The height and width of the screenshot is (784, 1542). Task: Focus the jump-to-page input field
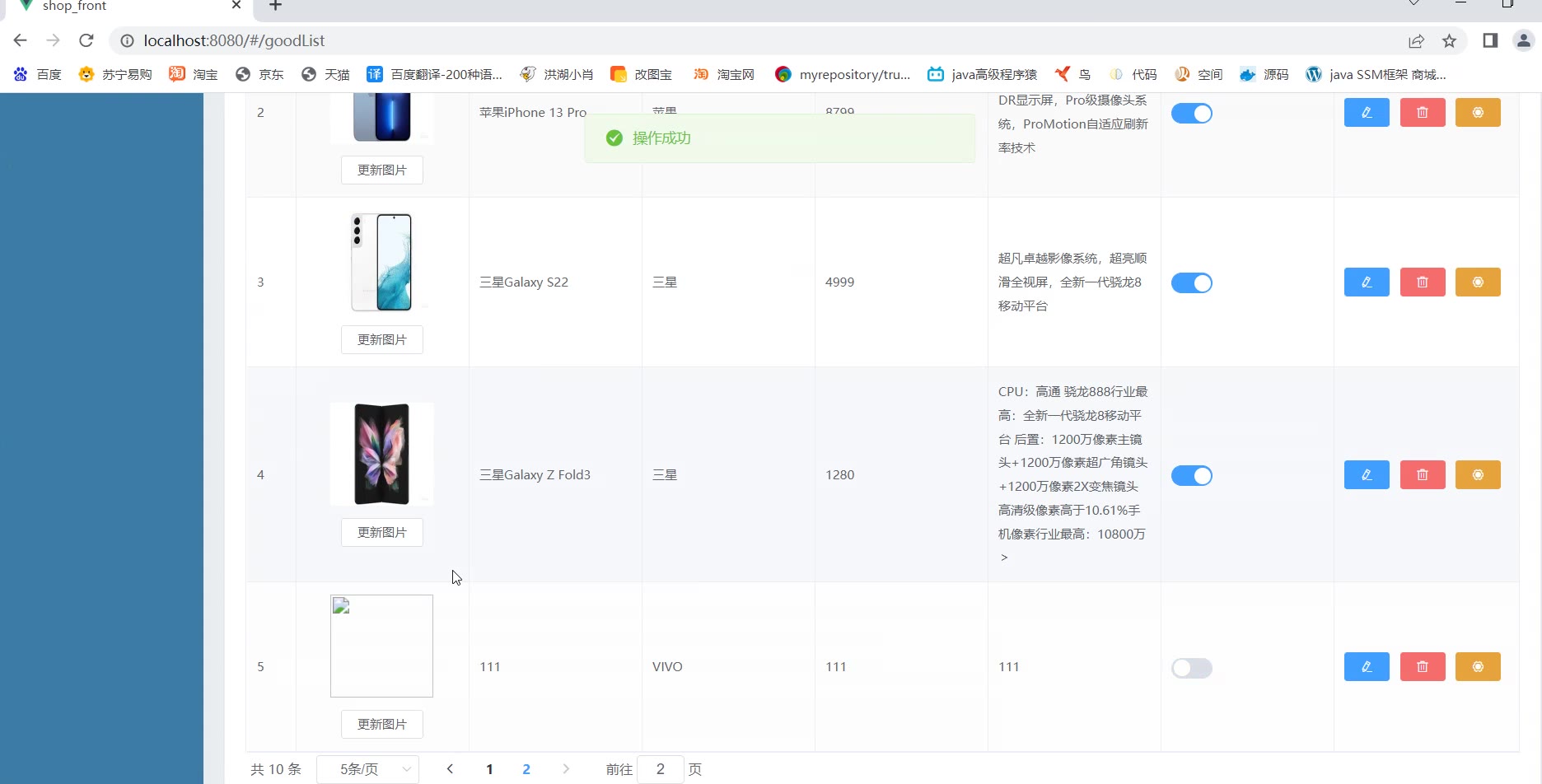tap(661, 769)
